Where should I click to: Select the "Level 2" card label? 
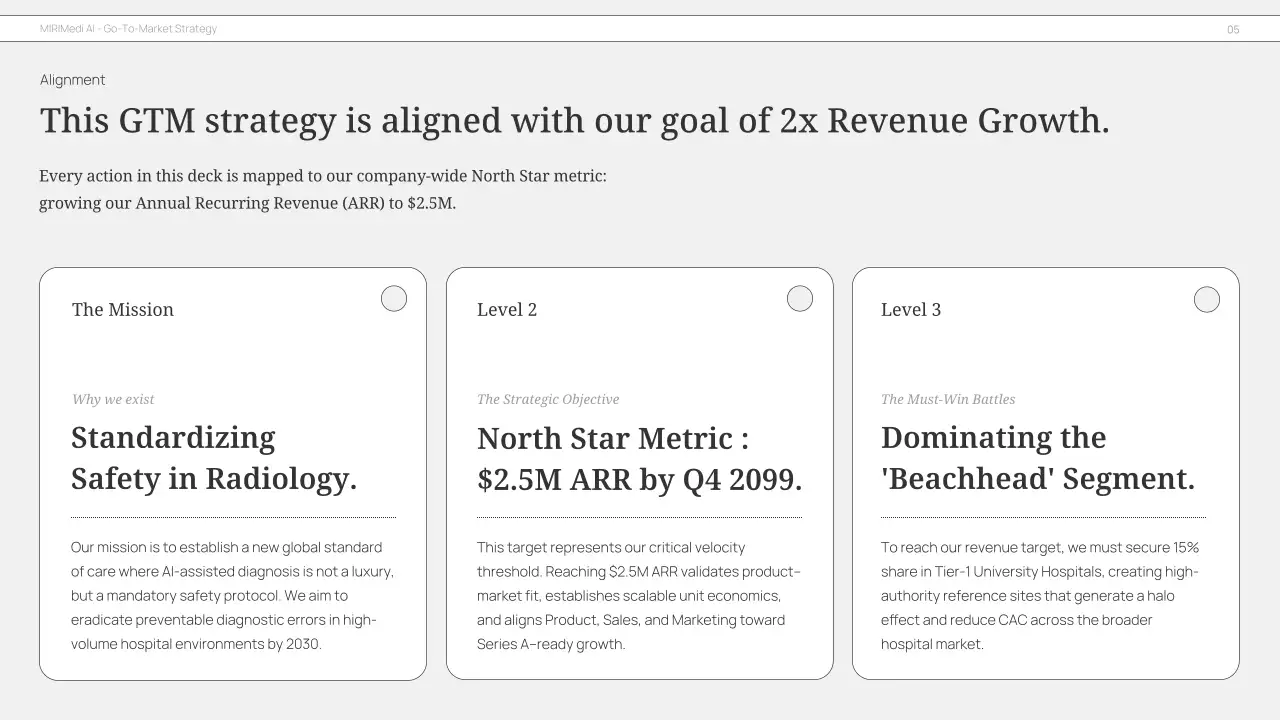click(x=507, y=310)
